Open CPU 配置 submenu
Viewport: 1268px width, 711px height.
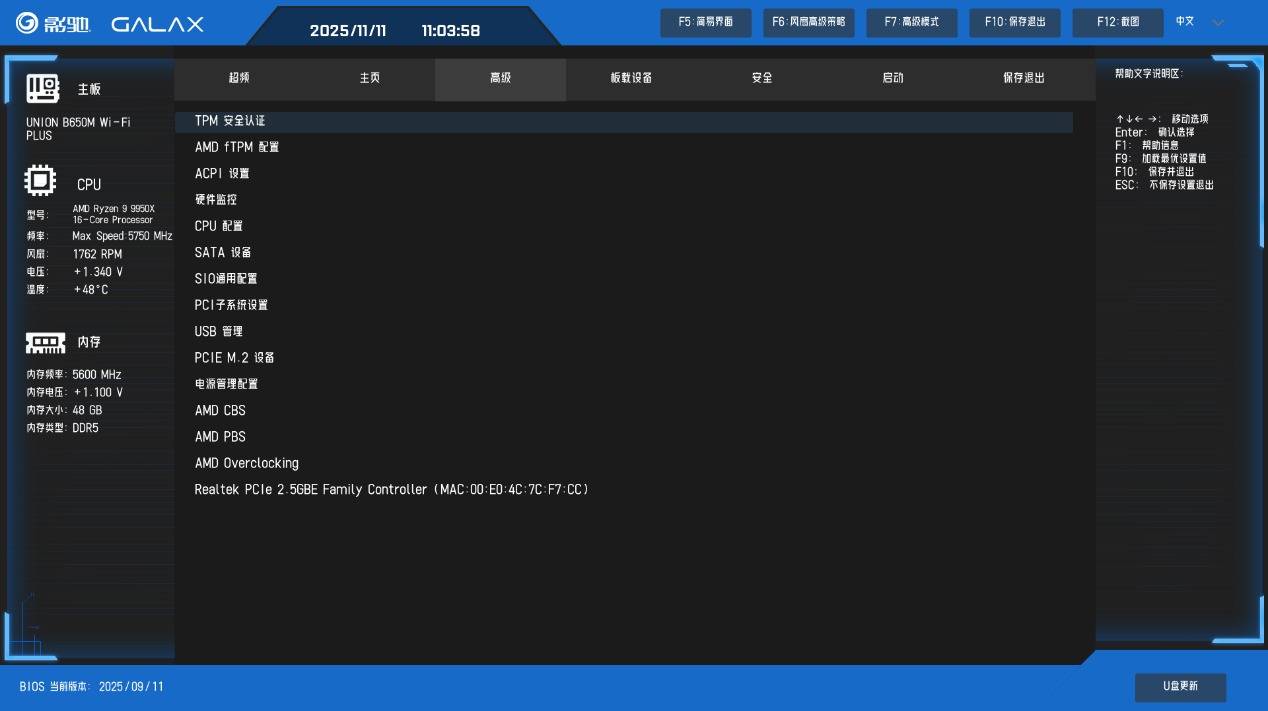[219, 226]
